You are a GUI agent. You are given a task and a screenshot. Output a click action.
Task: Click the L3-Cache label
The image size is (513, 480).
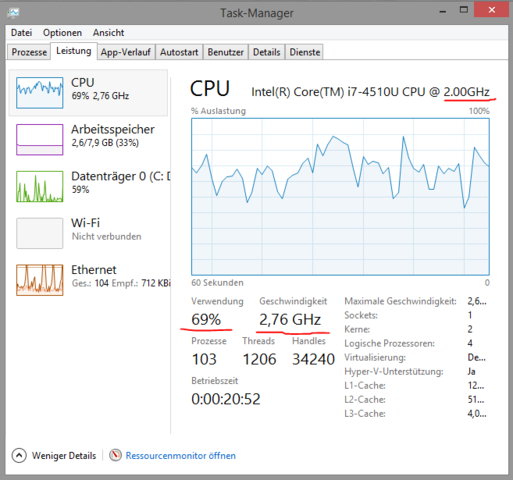(x=365, y=414)
